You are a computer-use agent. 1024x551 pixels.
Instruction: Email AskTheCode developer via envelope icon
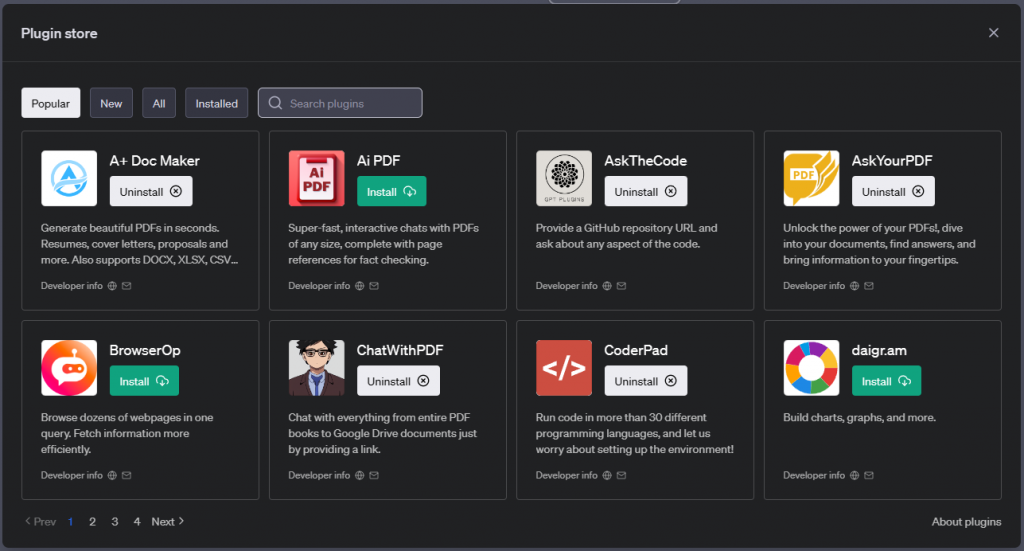[622, 286]
